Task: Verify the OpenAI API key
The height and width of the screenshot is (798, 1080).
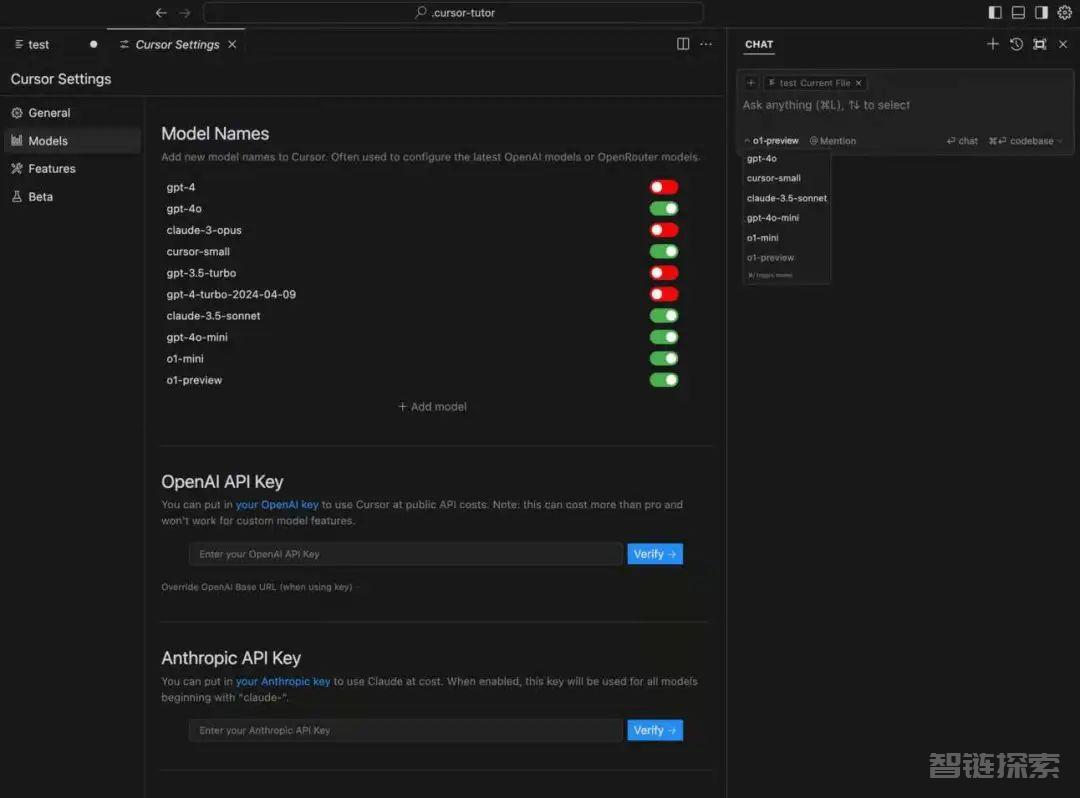Action: click(x=655, y=554)
